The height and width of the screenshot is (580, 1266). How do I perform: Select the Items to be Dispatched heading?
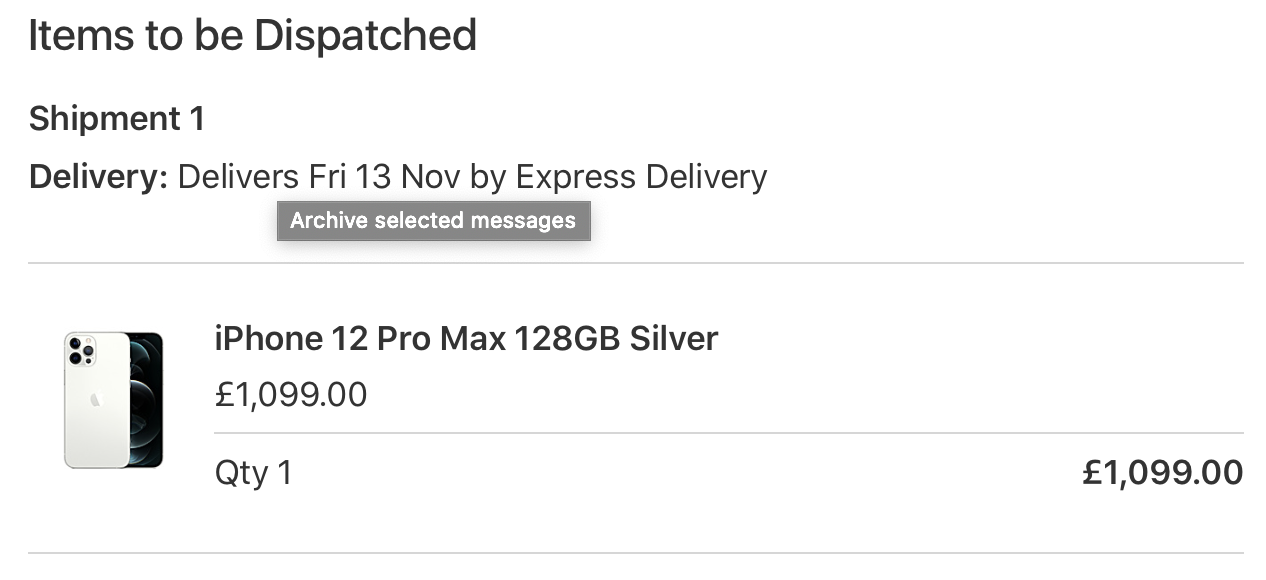point(252,36)
